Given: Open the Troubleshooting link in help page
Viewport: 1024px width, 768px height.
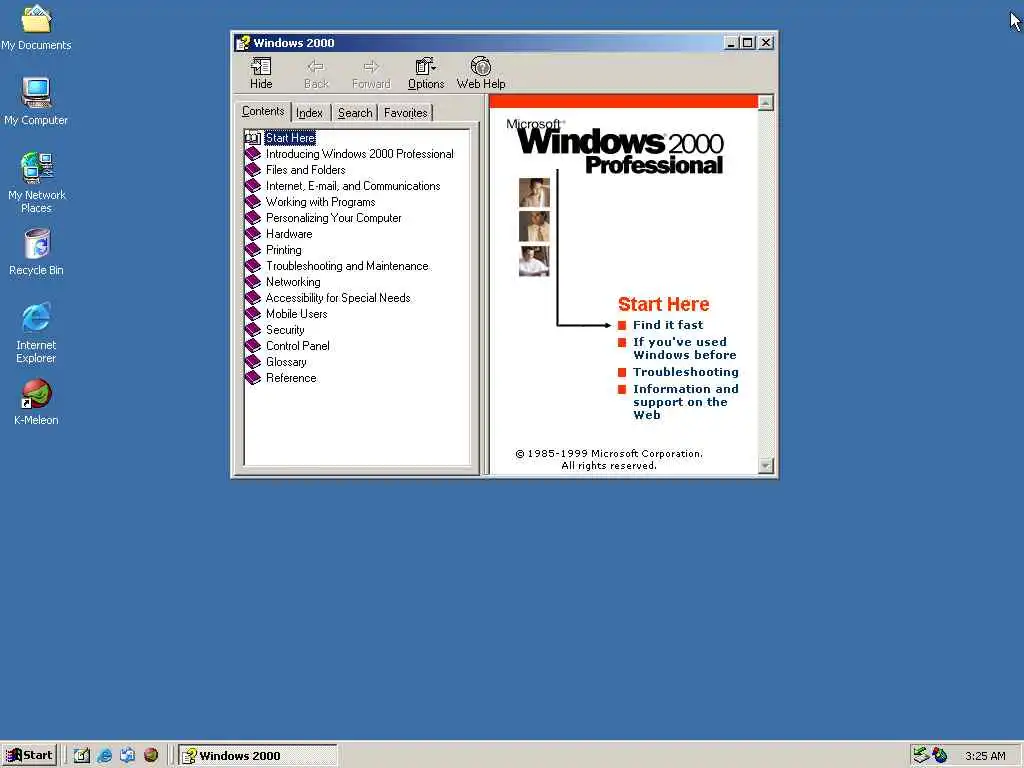Looking at the screenshot, I should click(x=686, y=372).
